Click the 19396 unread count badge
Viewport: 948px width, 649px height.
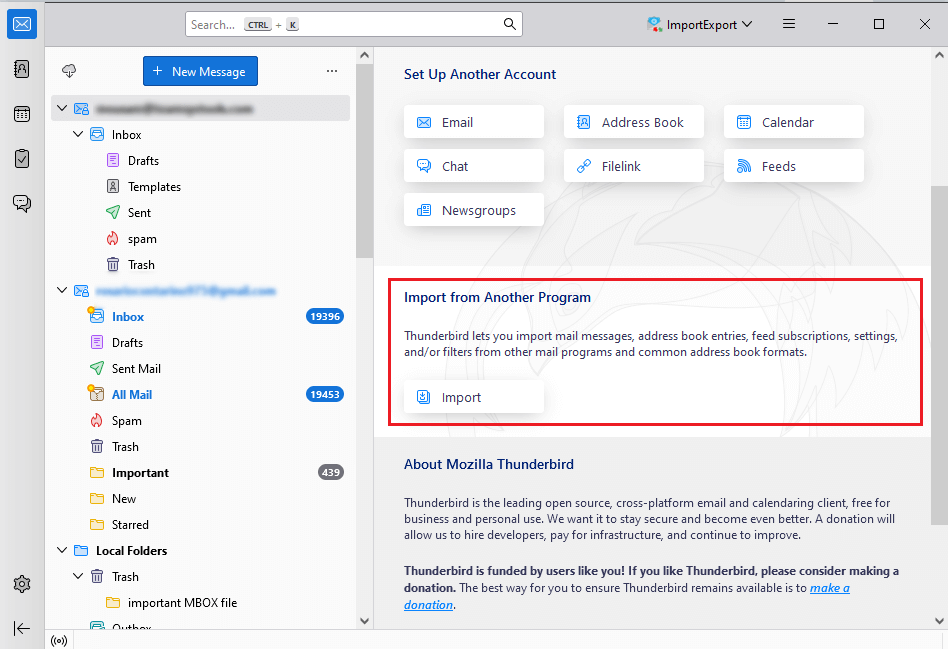[x=325, y=316]
